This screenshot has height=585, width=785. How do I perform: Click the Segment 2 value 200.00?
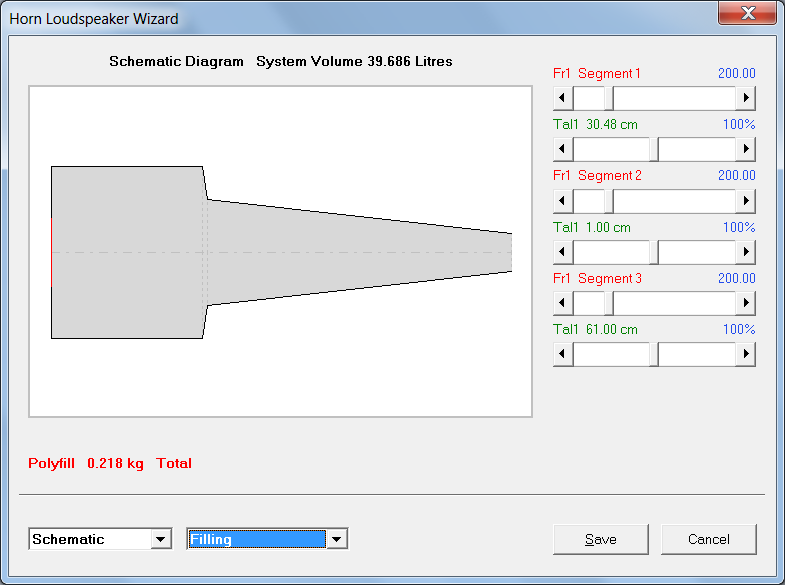coord(736,176)
